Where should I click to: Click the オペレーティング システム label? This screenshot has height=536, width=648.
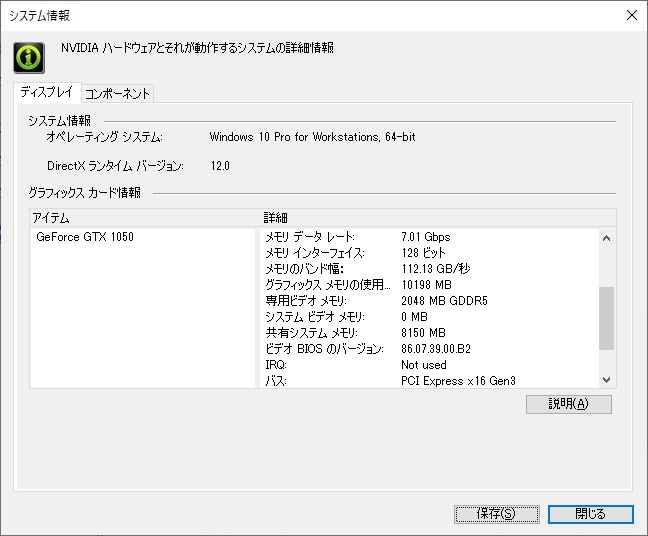(105, 137)
